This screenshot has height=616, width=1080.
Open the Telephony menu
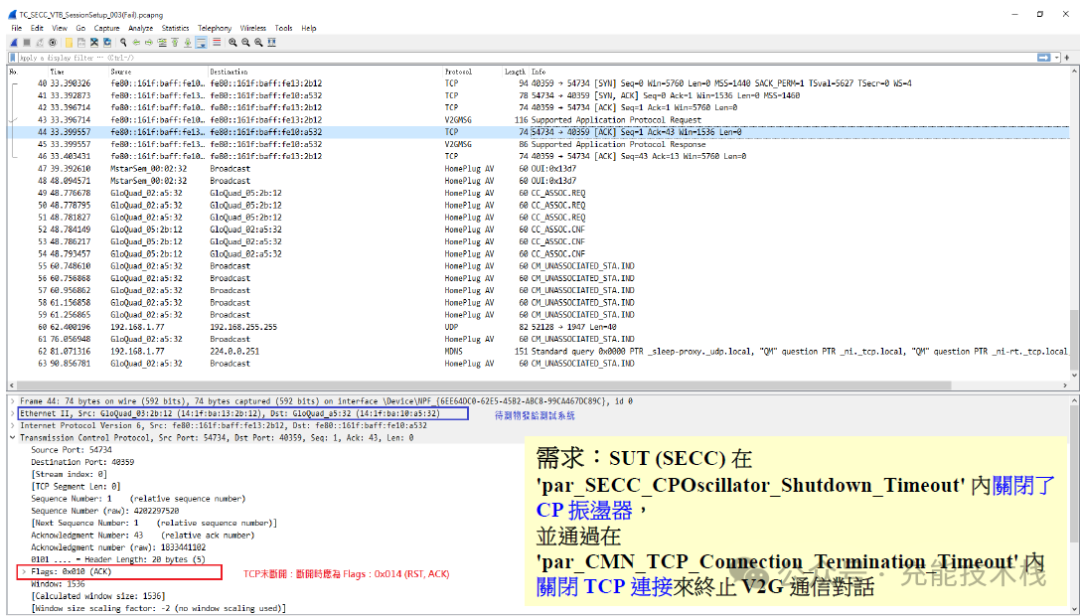[x=214, y=28]
